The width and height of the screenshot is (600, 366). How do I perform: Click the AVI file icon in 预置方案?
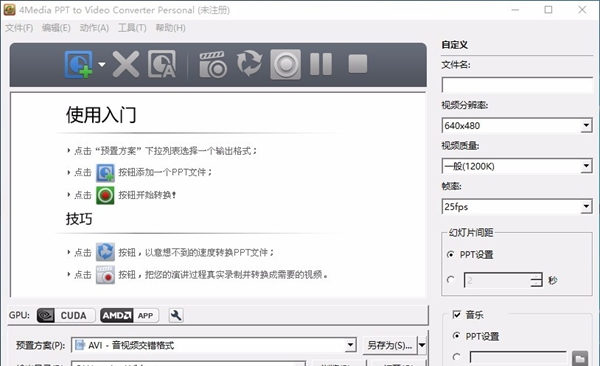[x=80, y=345]
